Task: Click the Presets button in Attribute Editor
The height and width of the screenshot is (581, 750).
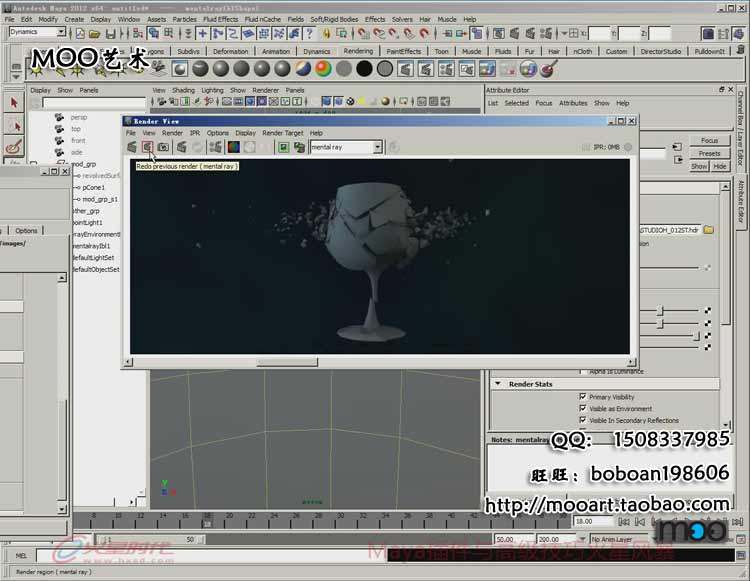Action: pyautogui.click(x=709, y=153)
